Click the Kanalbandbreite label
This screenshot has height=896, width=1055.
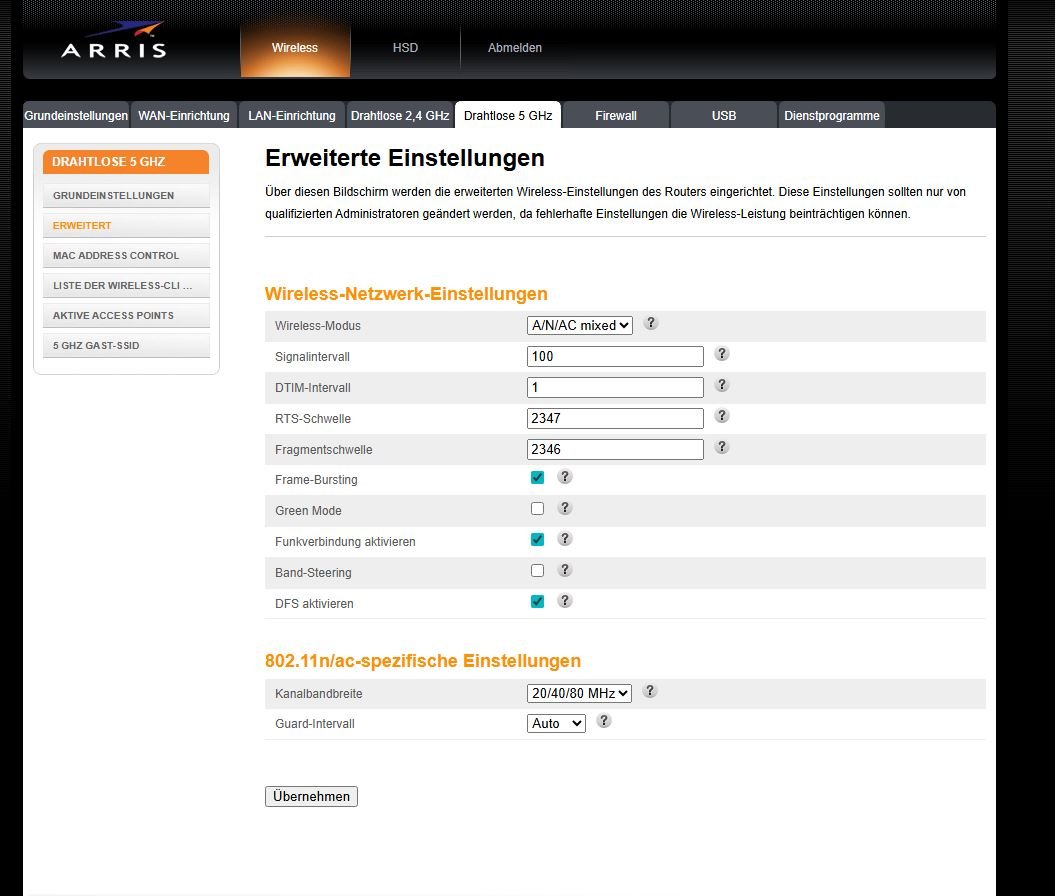tap(318, 694)
